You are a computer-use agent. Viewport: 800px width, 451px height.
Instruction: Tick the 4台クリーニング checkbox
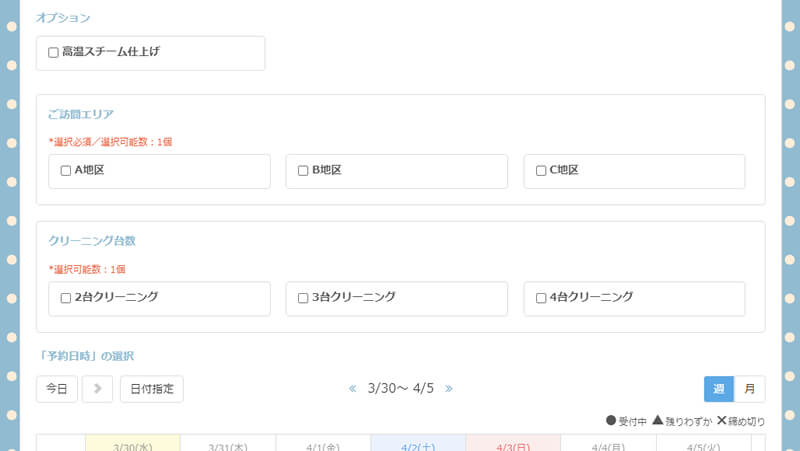(x=541, y=298)
